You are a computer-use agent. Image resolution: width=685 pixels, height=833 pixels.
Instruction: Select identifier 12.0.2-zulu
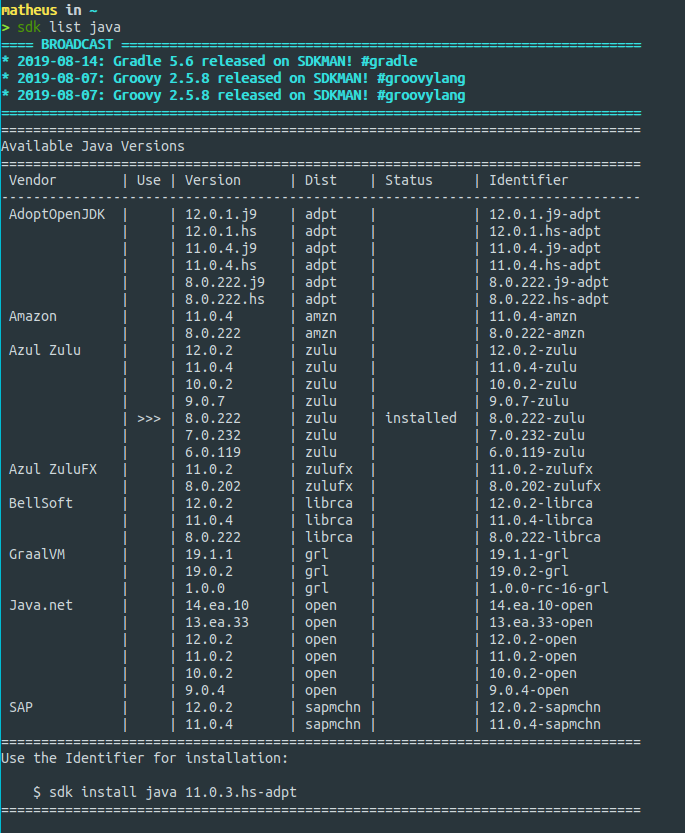532,350
